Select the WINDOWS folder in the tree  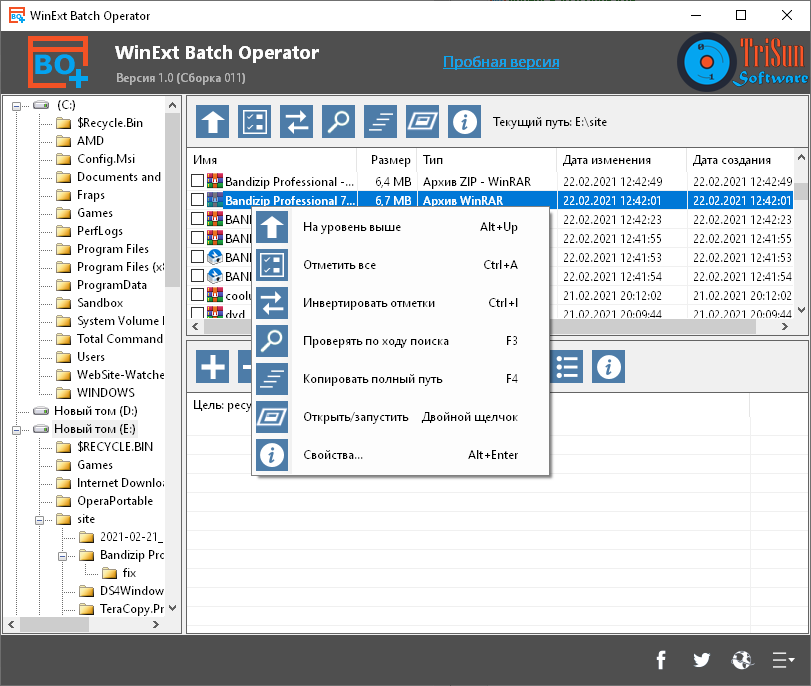(106, 393)
